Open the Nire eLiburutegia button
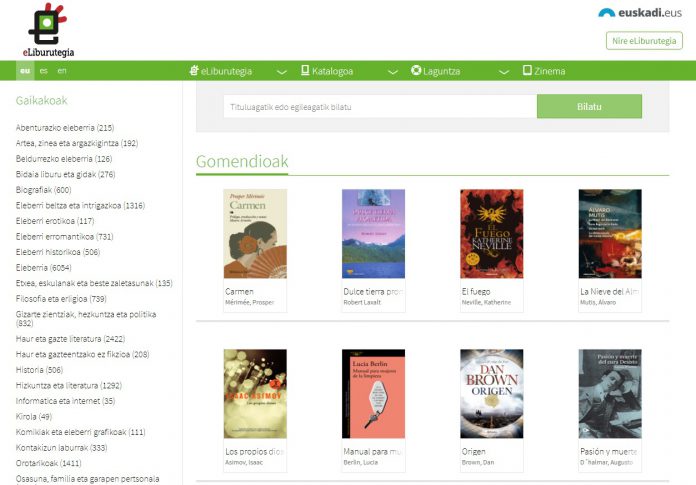696x485 pixels. coord(644,41)
